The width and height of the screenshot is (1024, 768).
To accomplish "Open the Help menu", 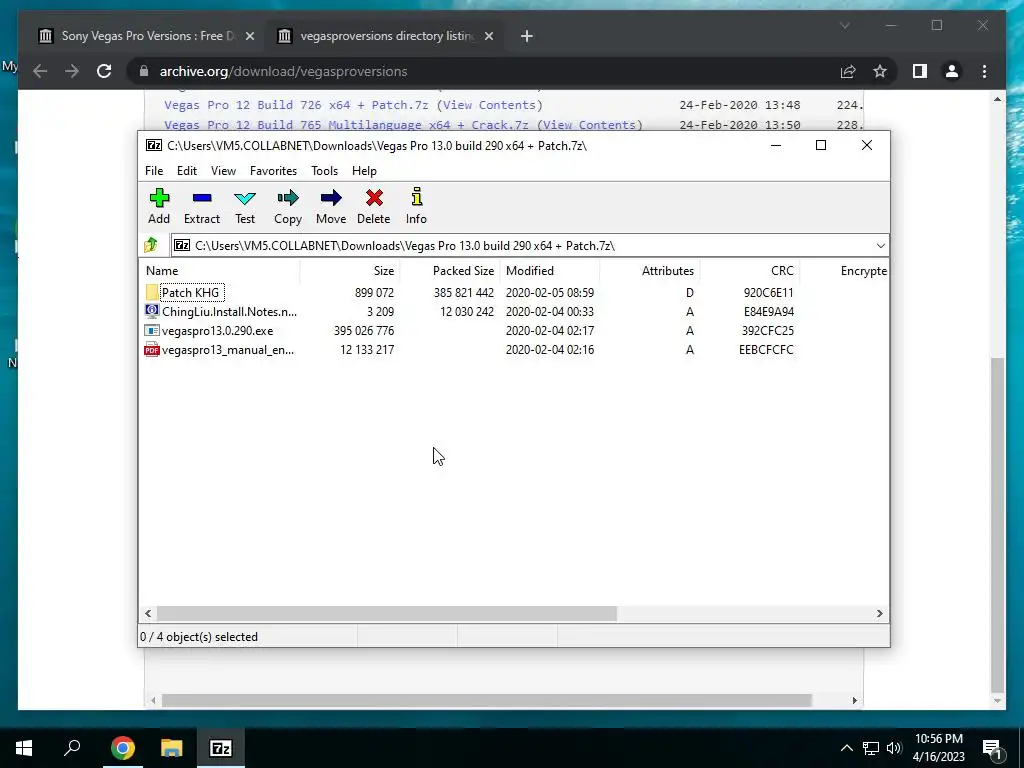I will tap(364, 170).
